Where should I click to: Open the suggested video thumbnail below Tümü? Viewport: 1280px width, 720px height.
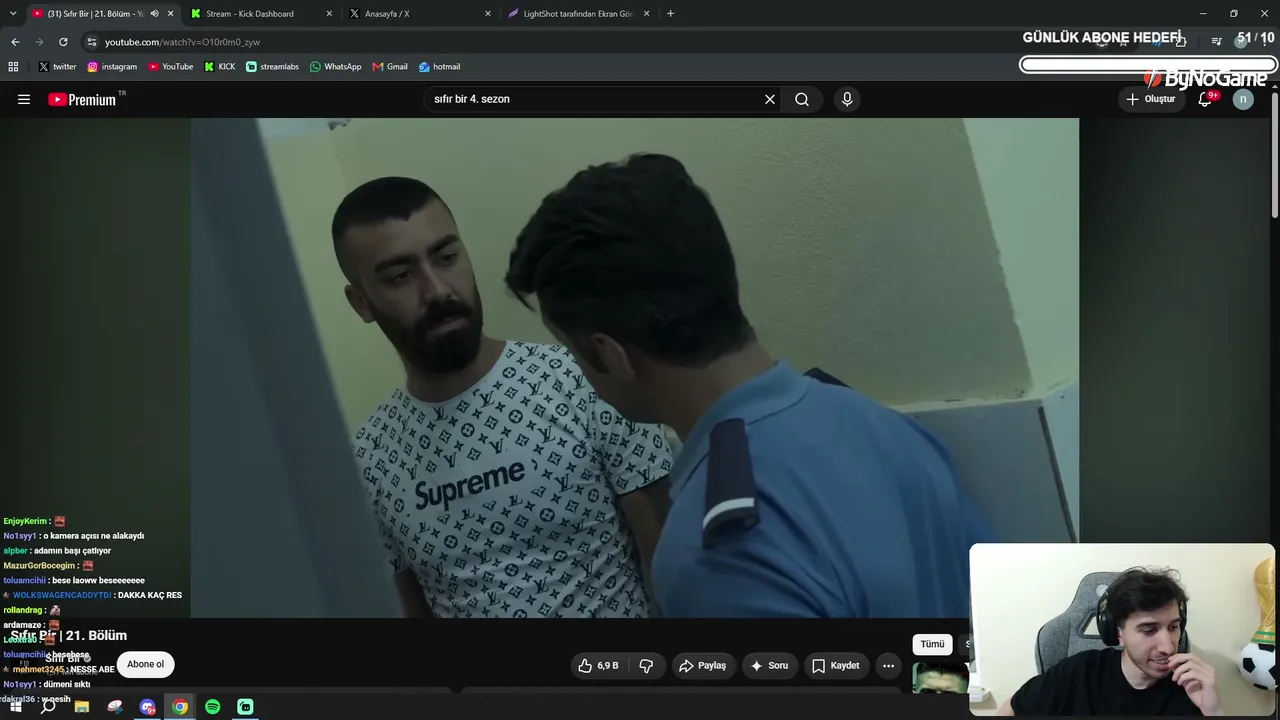click(940, 679)
